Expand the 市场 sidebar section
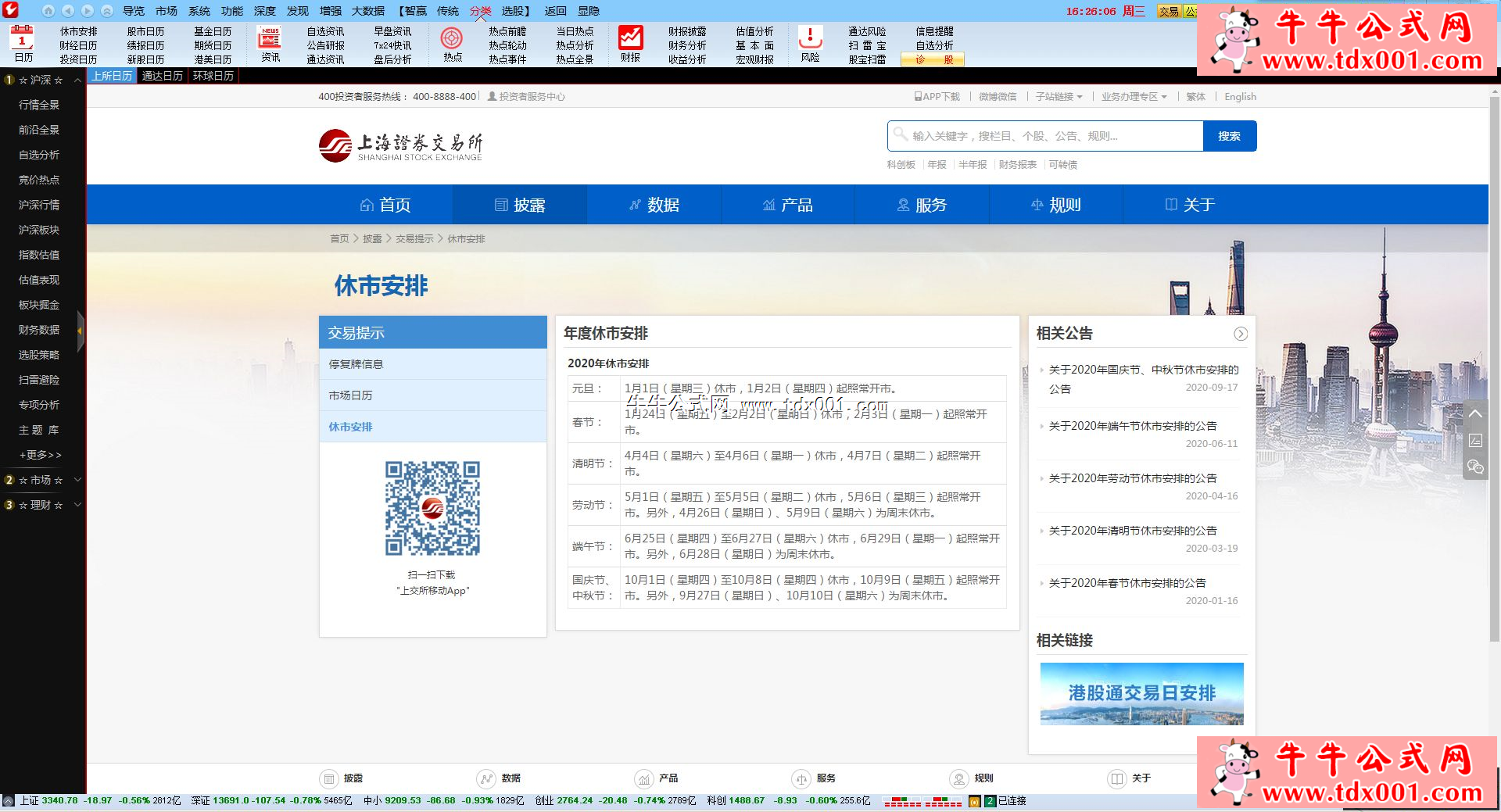This screenshot has height=812, width=1501. click(x=77, y=480)
